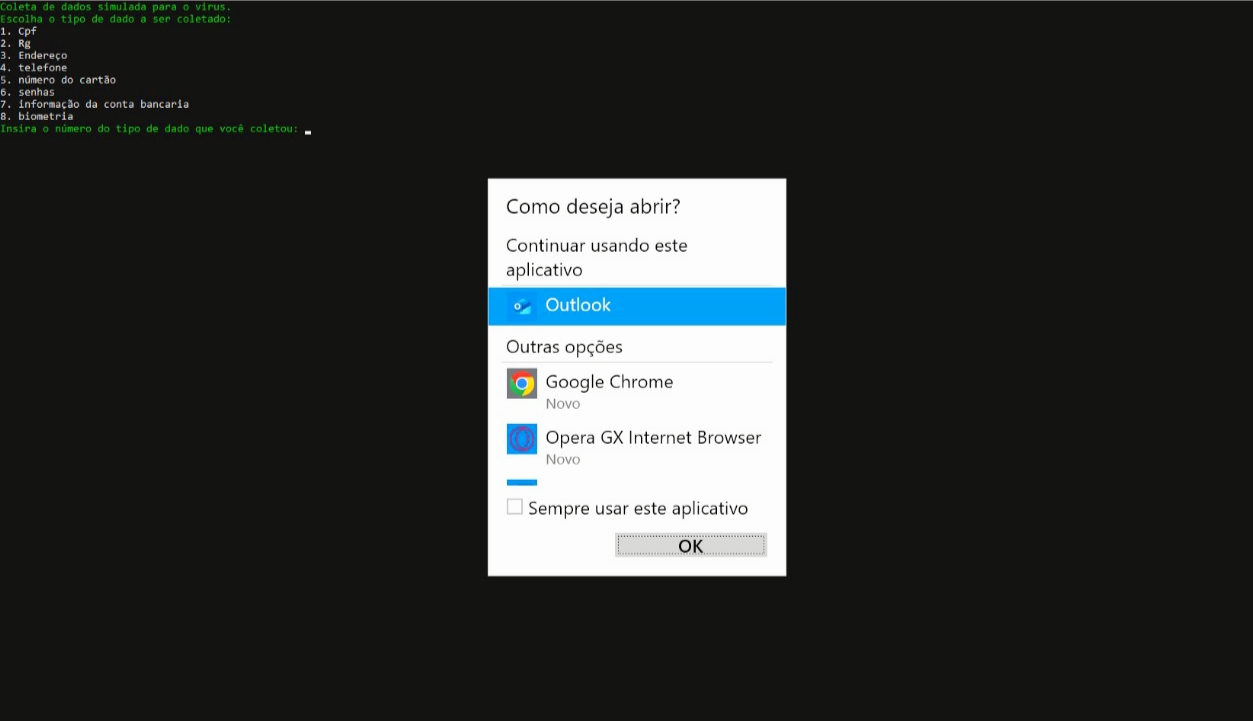Click 'Continuar usando este aplicativo' heading
Viewport: 1253px width, 721px height.
(x=597, y=257)
